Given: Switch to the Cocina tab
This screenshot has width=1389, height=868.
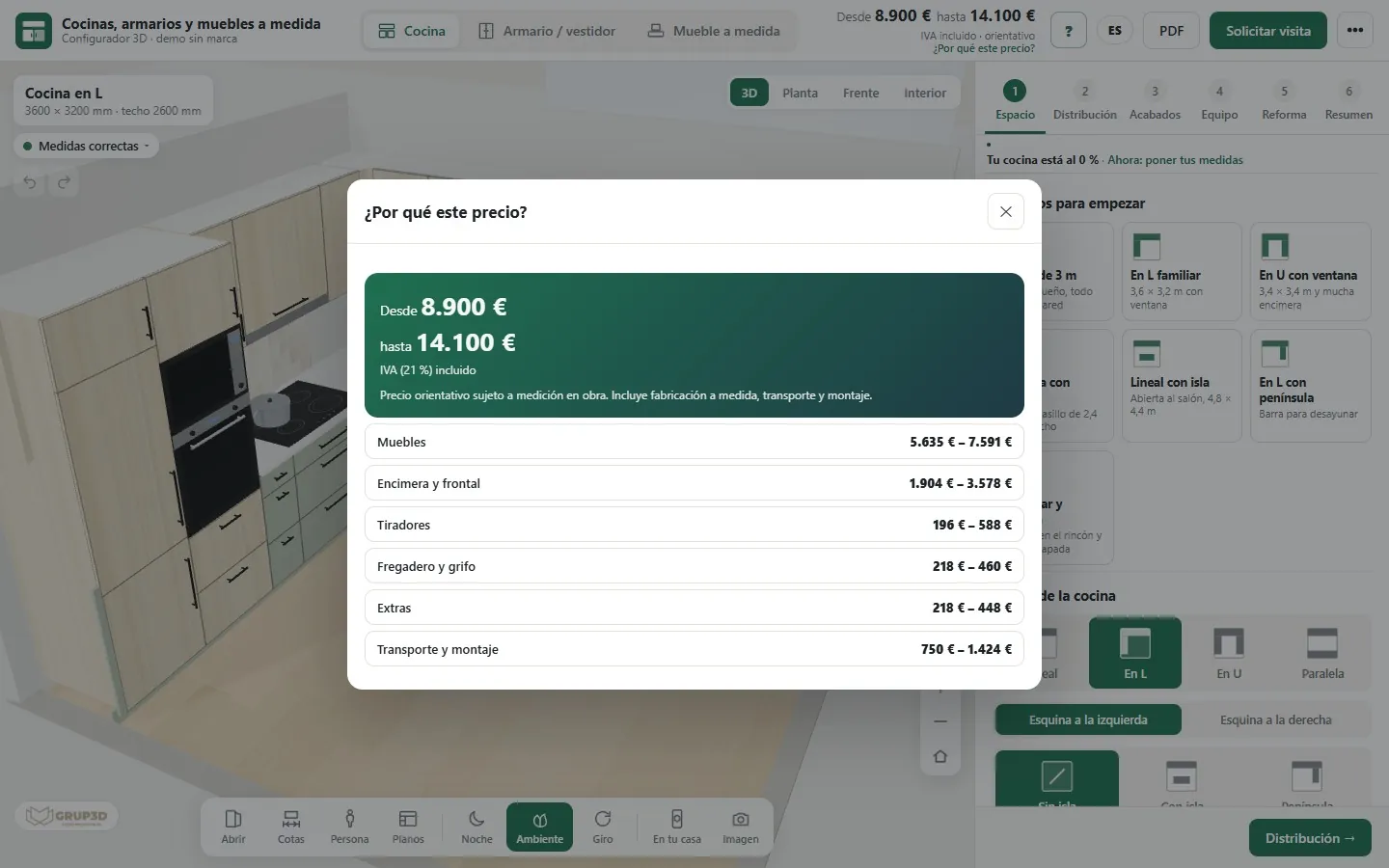Looking at the screenshot, I should [412, 31].
